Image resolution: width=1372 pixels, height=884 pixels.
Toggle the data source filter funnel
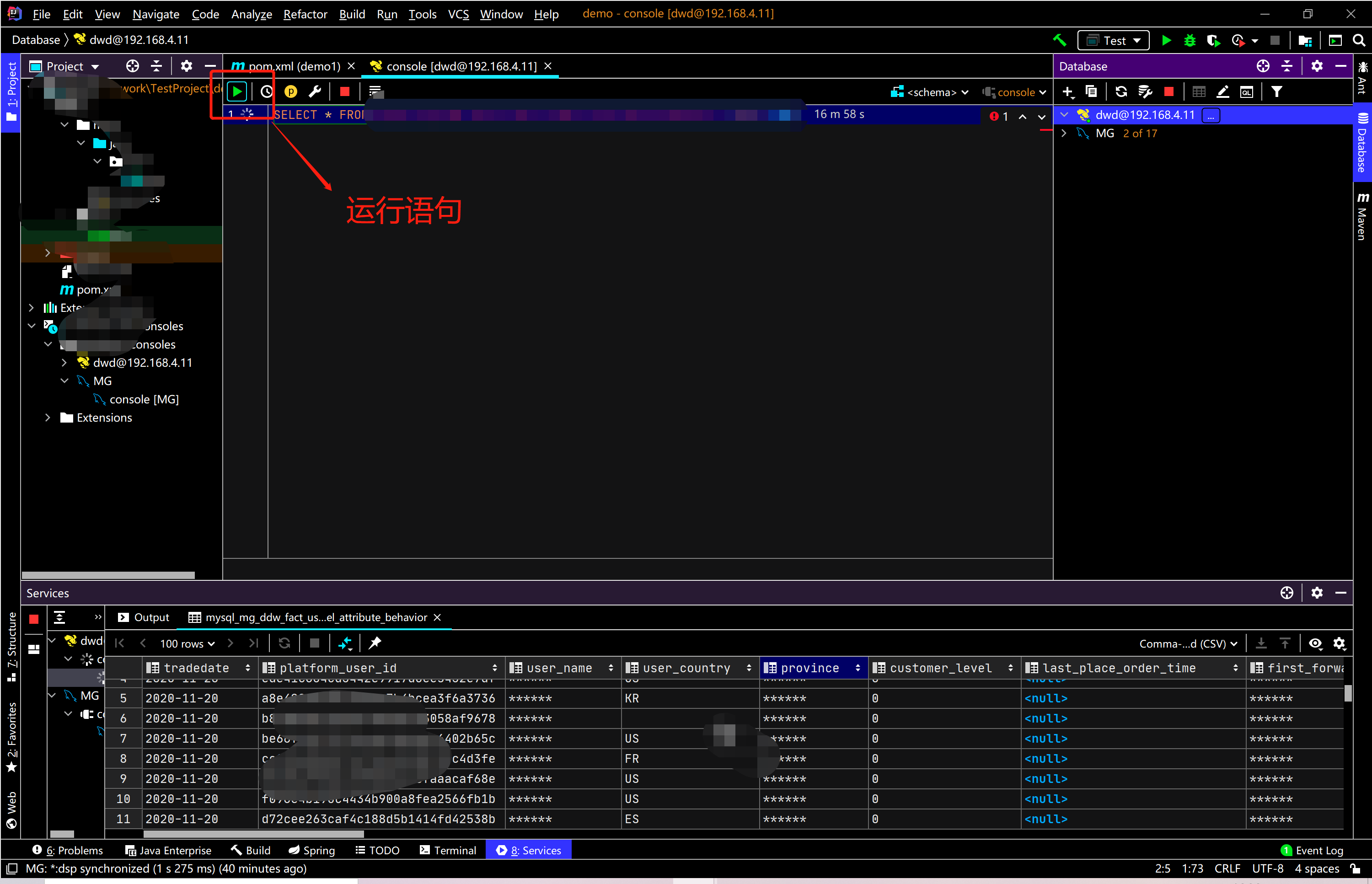(x=1276, y=91)
